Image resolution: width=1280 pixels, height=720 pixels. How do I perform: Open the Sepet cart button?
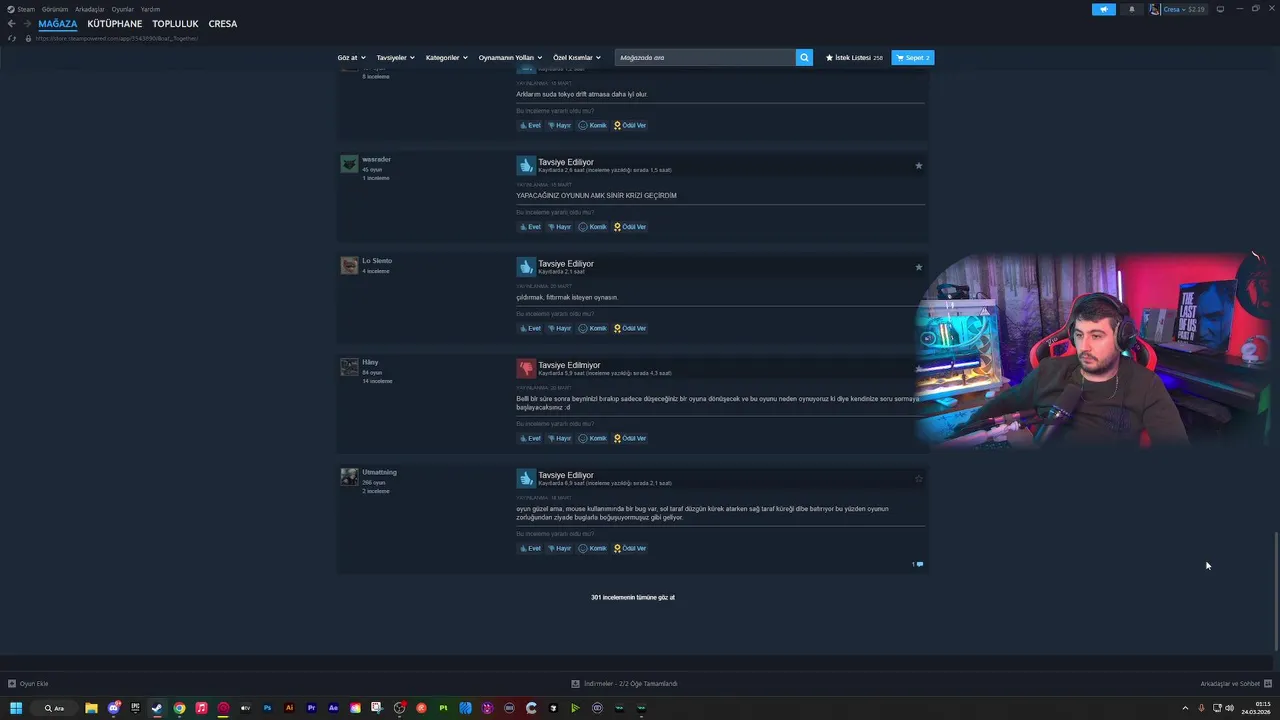[x=912, y=58]
